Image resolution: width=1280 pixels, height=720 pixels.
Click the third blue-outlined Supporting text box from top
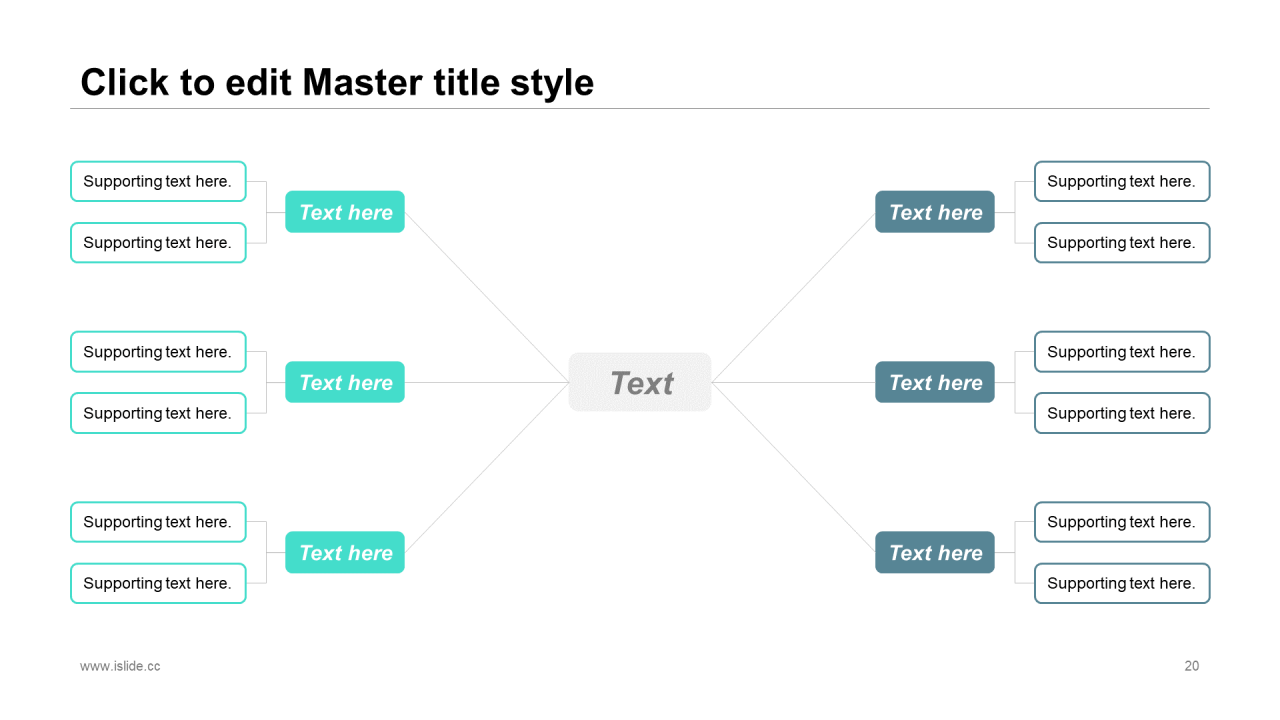click(1122, 352)
